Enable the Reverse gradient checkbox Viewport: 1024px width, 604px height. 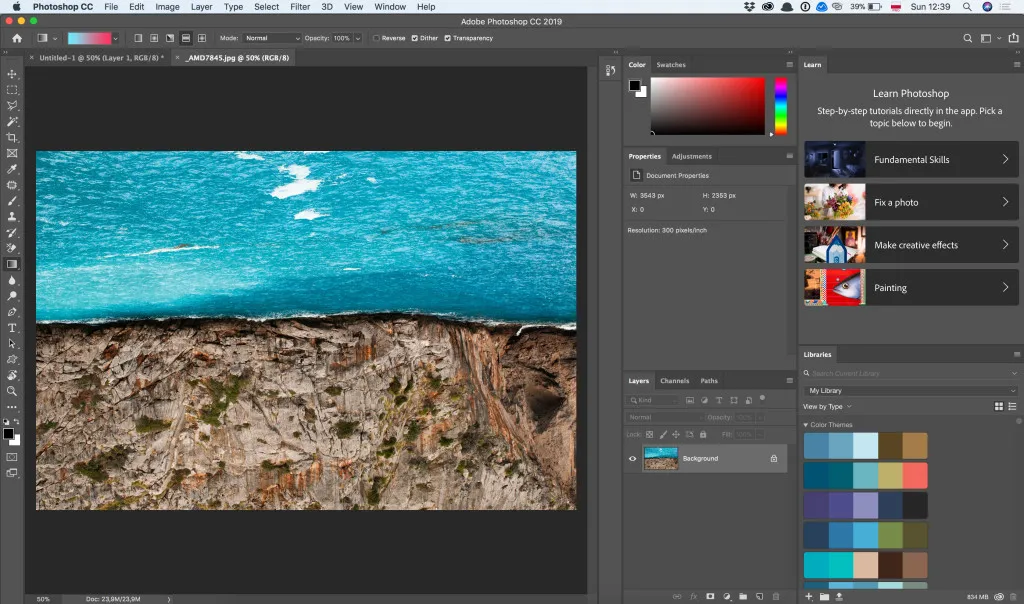[376, 38]
